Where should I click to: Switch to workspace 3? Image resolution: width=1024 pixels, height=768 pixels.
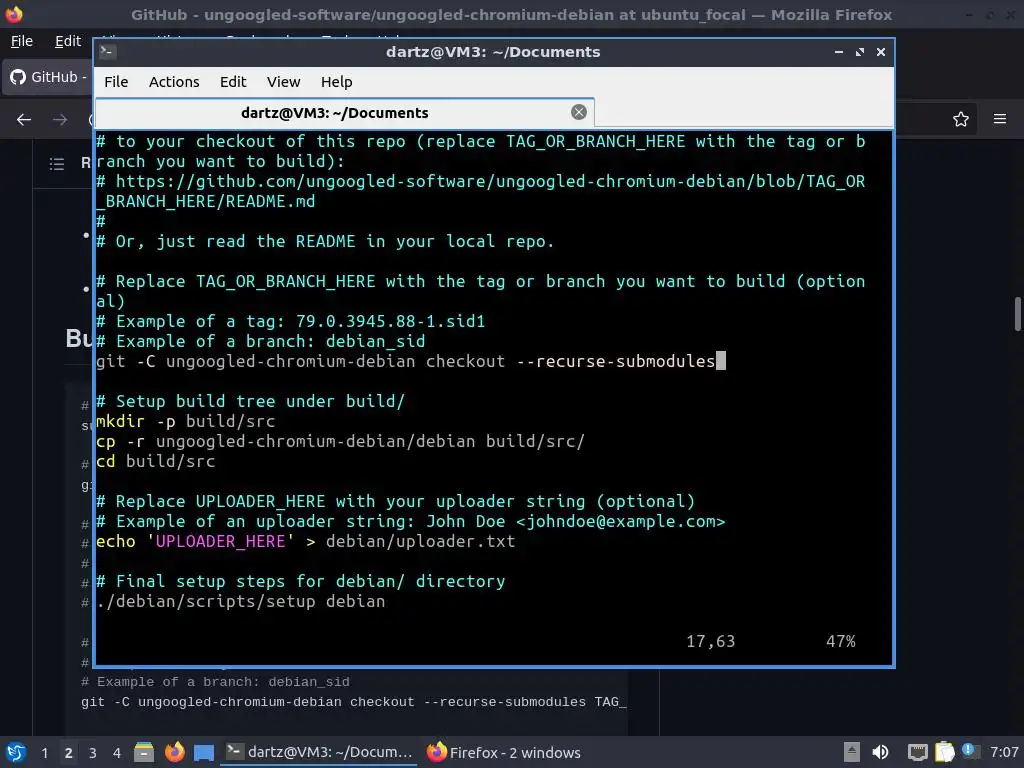coord(93,753)
